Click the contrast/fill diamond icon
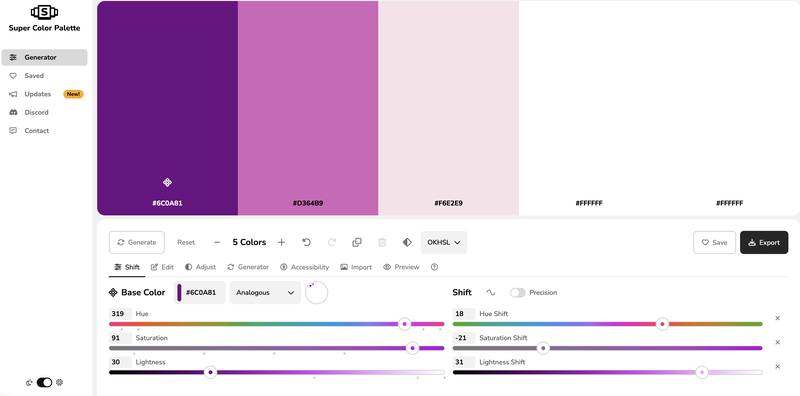The height and width of the screenshot is (396, 800). pos(407,242)
